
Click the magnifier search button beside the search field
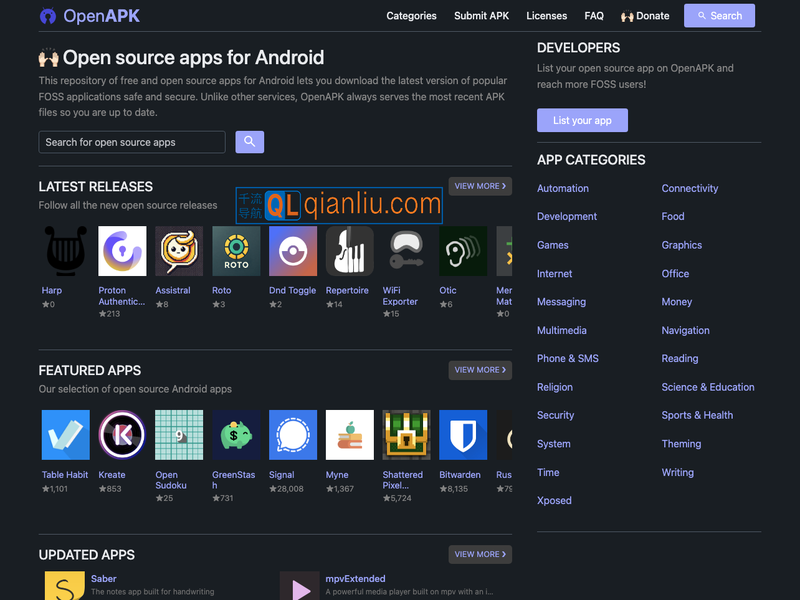click(250, 142)
